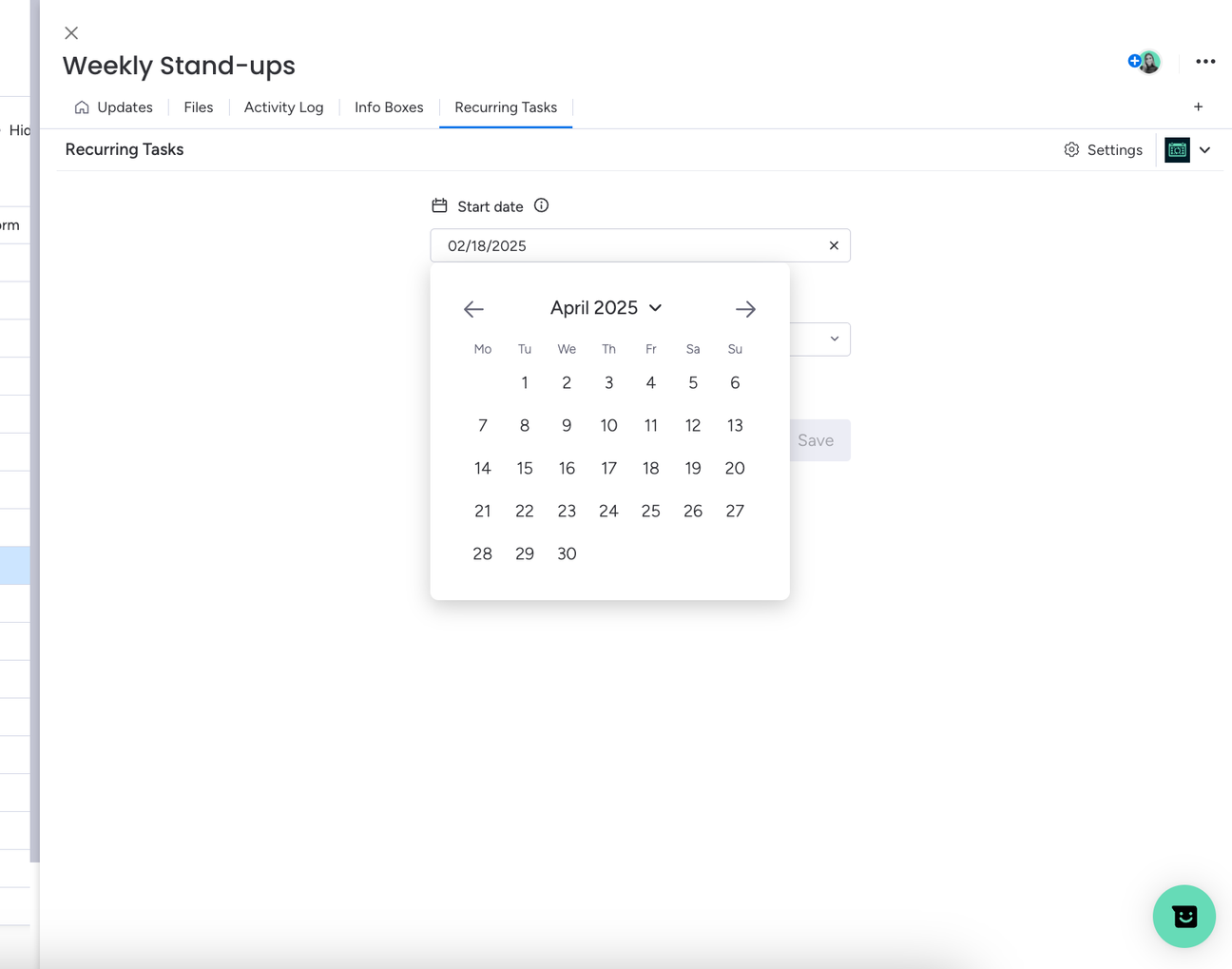Switch to the Updates tab
This screenshot has width=1232, height=969.
tap(114, 107)
